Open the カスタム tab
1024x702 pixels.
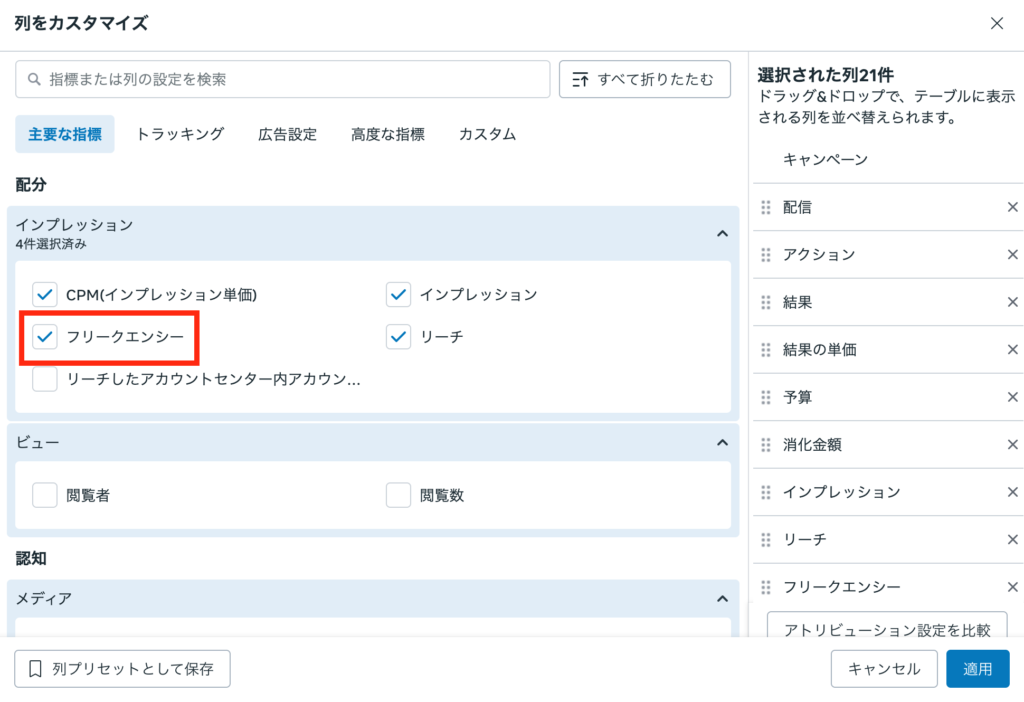coord(486,132)
